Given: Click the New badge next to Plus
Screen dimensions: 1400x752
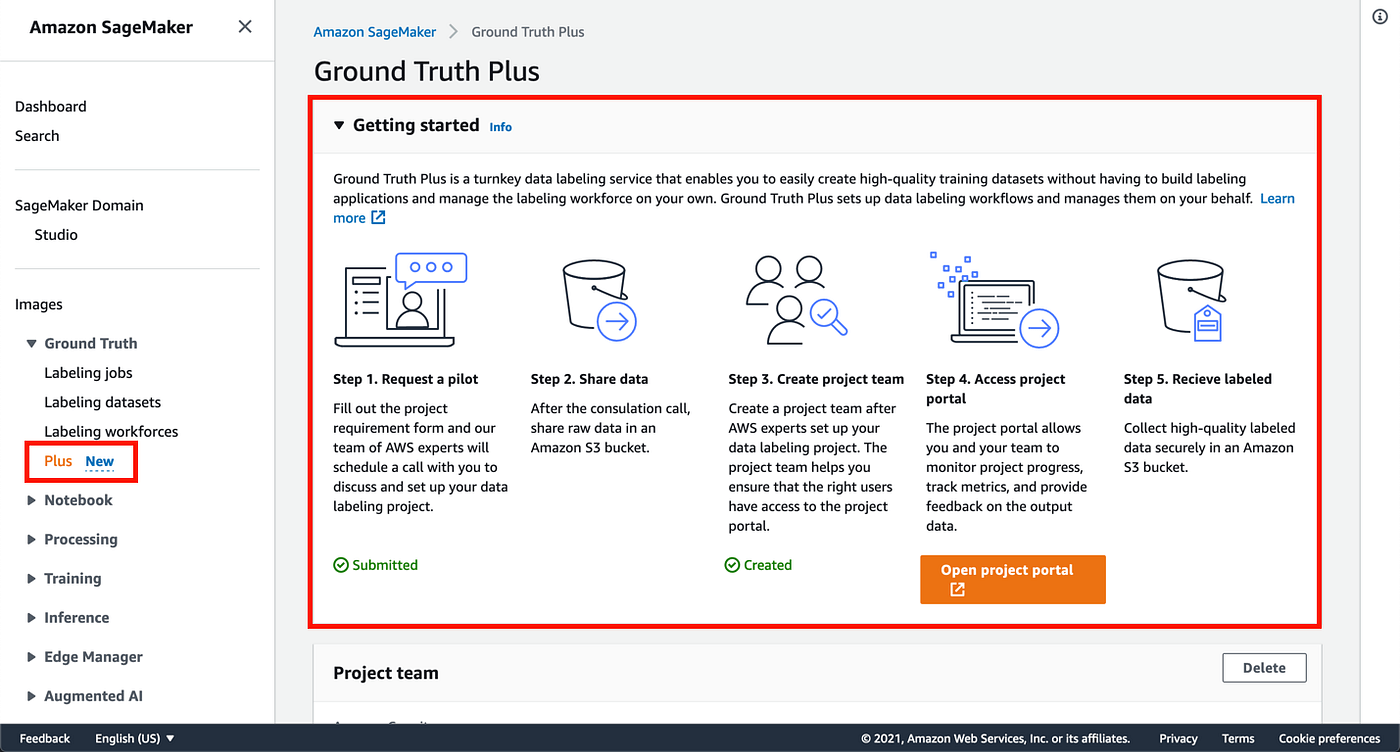Looking at the screenshot, I should [100, 462].
